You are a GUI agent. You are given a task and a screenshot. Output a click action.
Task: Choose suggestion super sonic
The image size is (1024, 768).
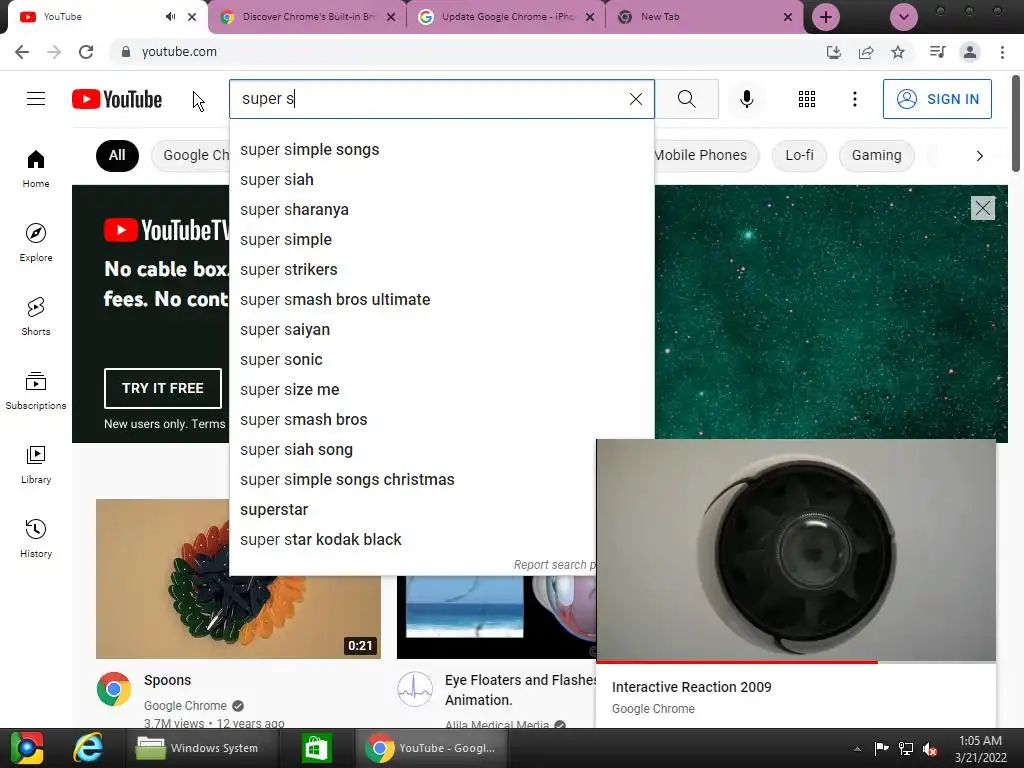click(441, 360)
